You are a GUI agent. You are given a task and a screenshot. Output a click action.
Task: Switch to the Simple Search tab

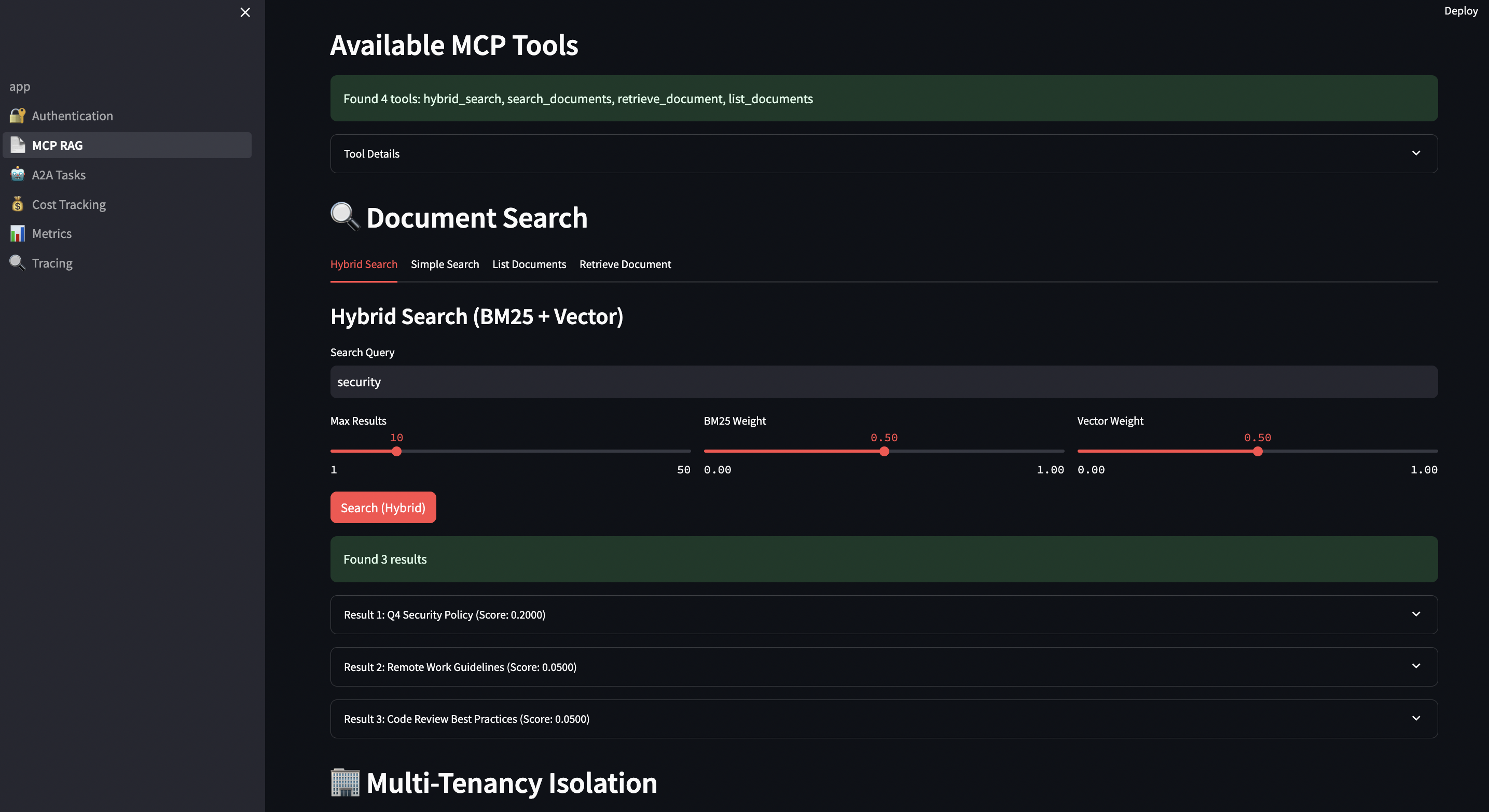pos(445,264)
